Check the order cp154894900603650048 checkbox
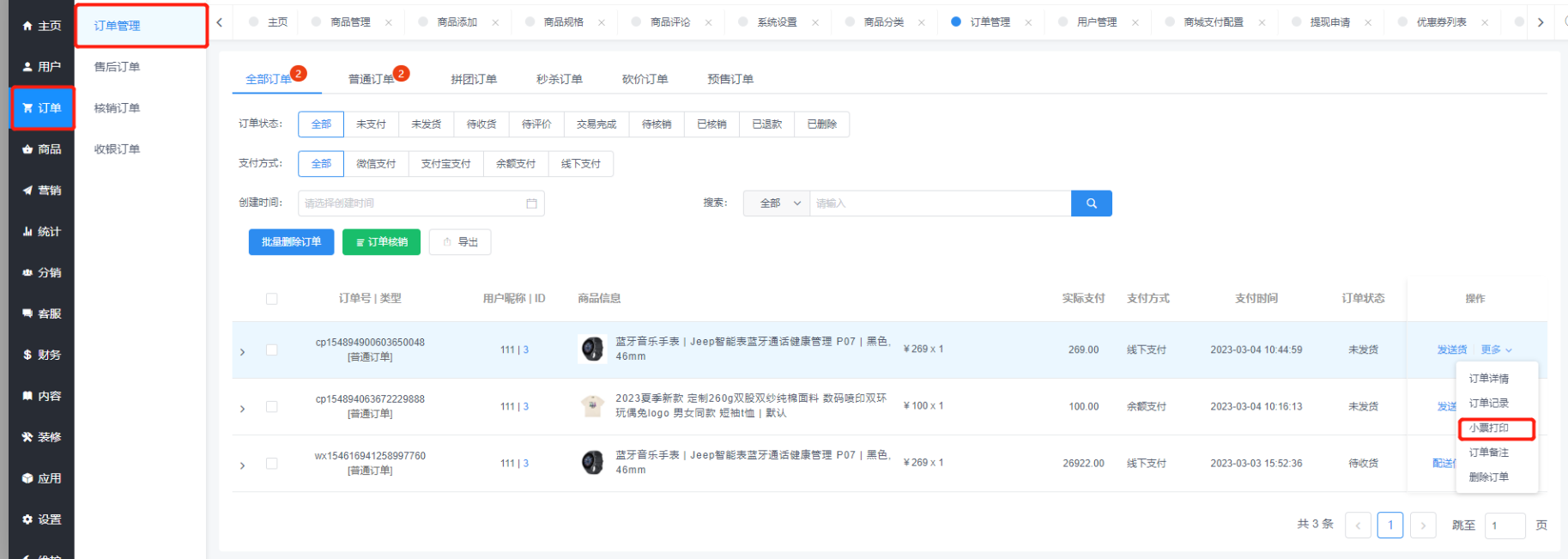 point(272,350)
